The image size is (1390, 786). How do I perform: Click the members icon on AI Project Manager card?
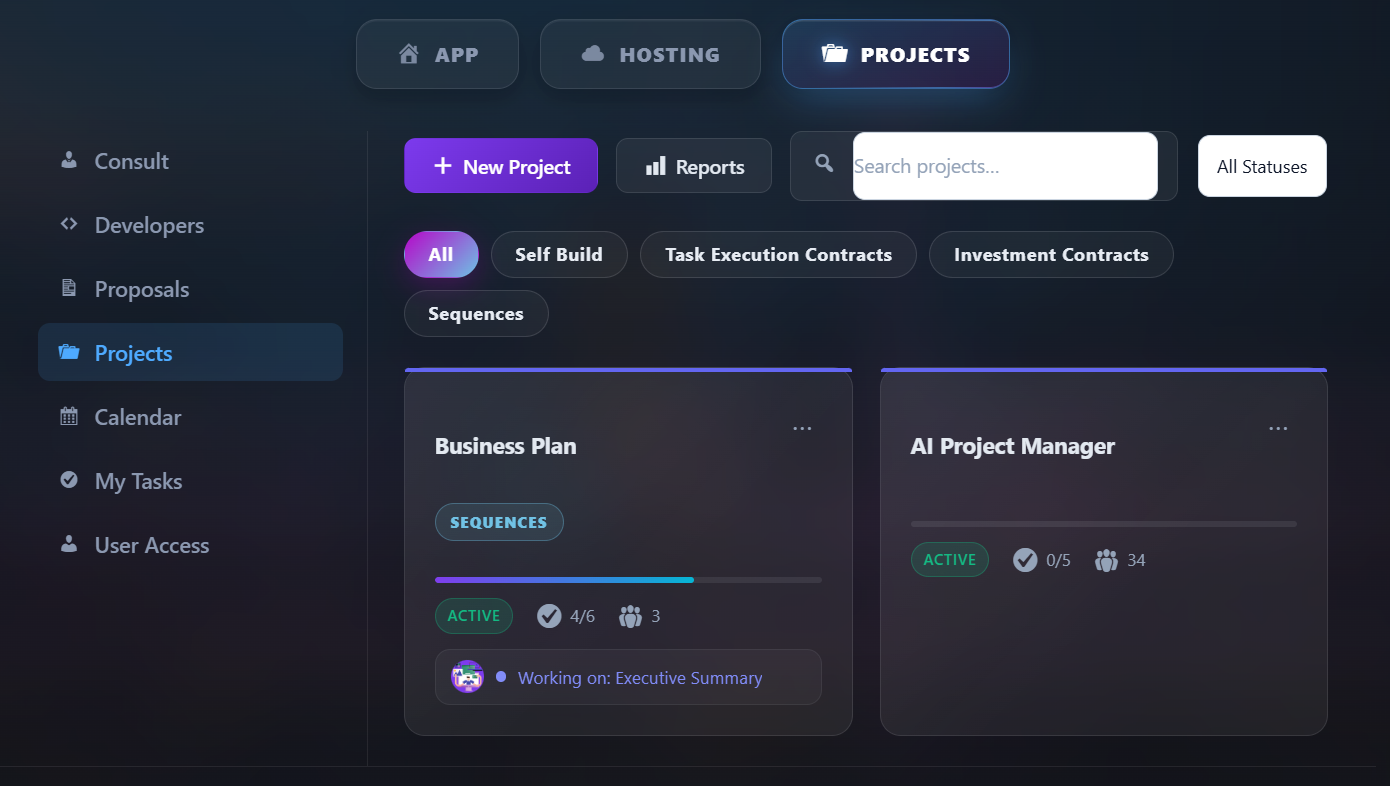(x=1106, y=560)
